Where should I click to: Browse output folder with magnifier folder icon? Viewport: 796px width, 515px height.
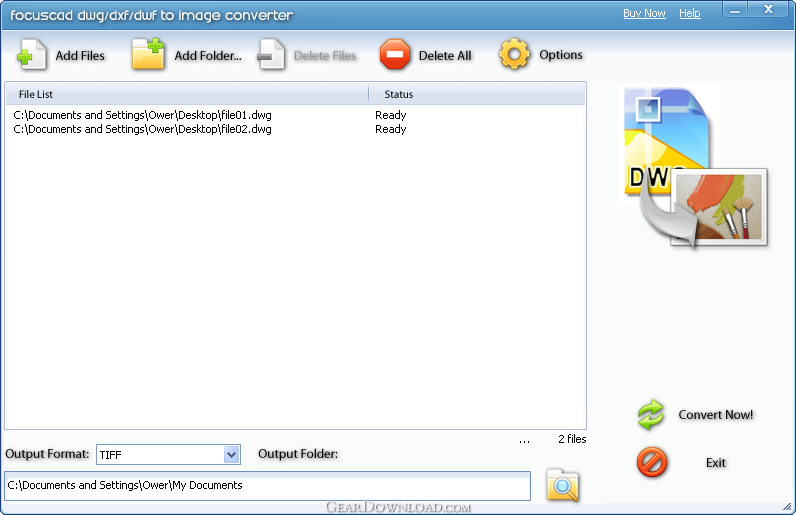point(562,486)
